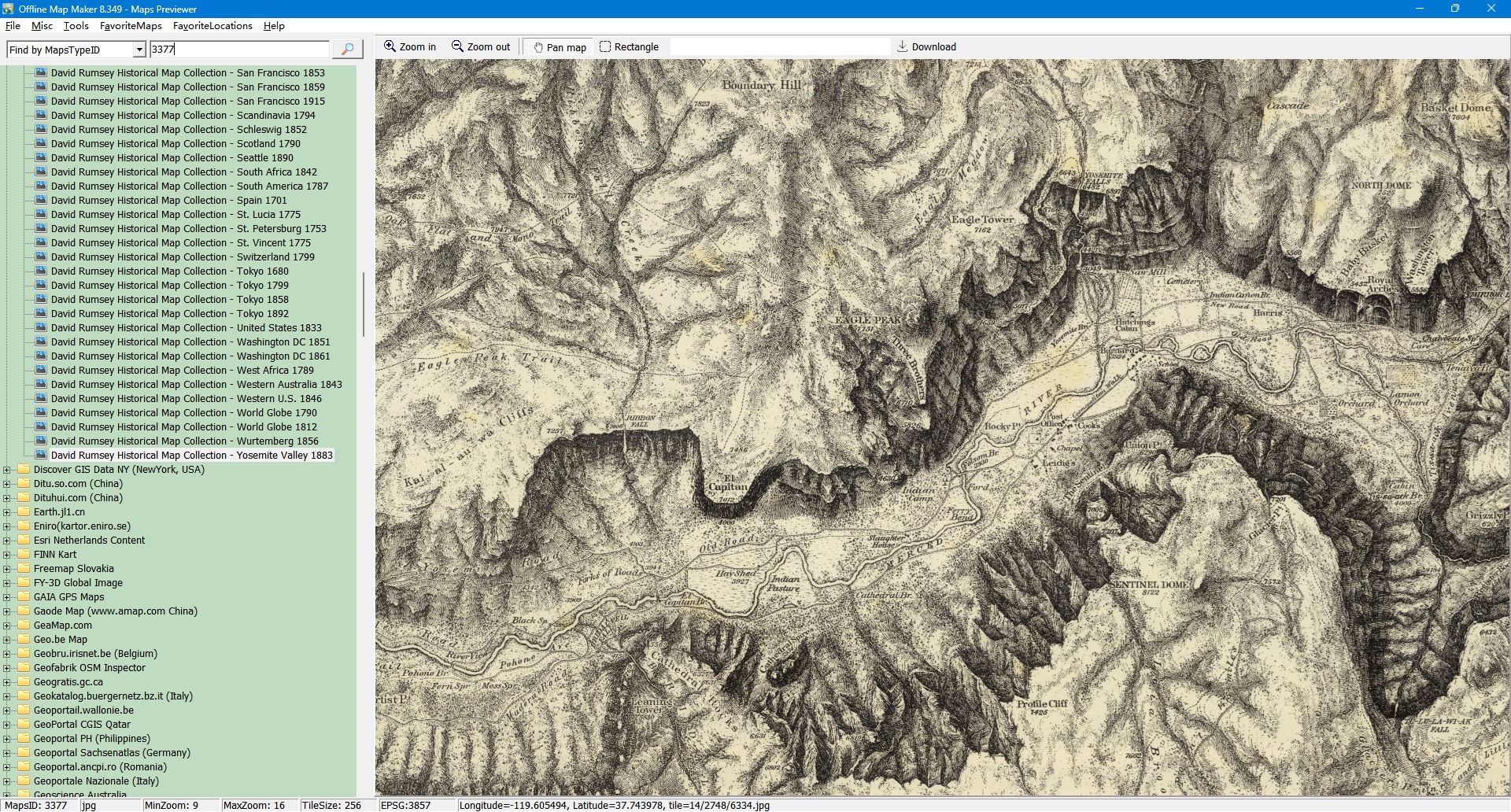Open the Tools menu
This screenshot has height=812, width=1511.
[x=76, y=26]
